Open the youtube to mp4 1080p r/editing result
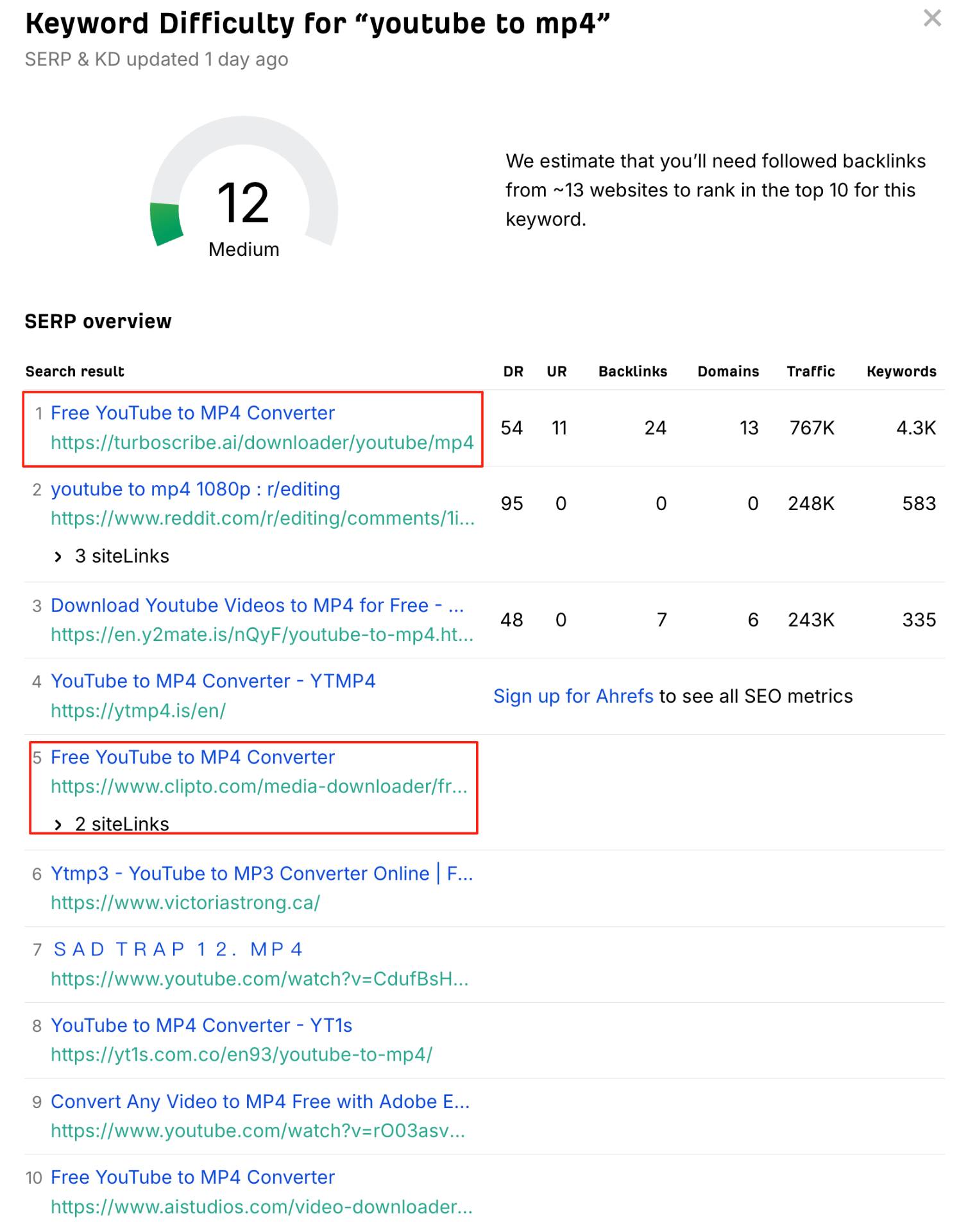 pos(196,489)
